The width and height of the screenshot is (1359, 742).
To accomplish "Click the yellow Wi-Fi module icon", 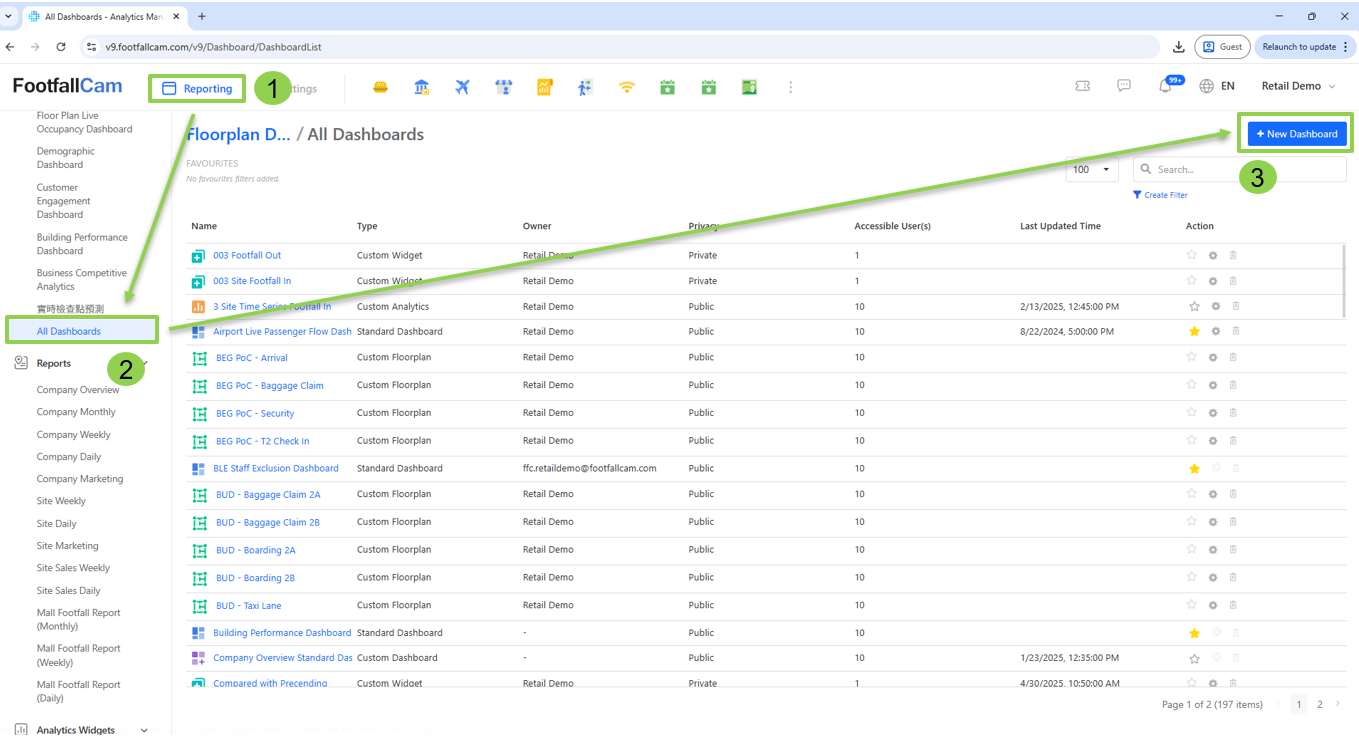I will coord(627,88).
